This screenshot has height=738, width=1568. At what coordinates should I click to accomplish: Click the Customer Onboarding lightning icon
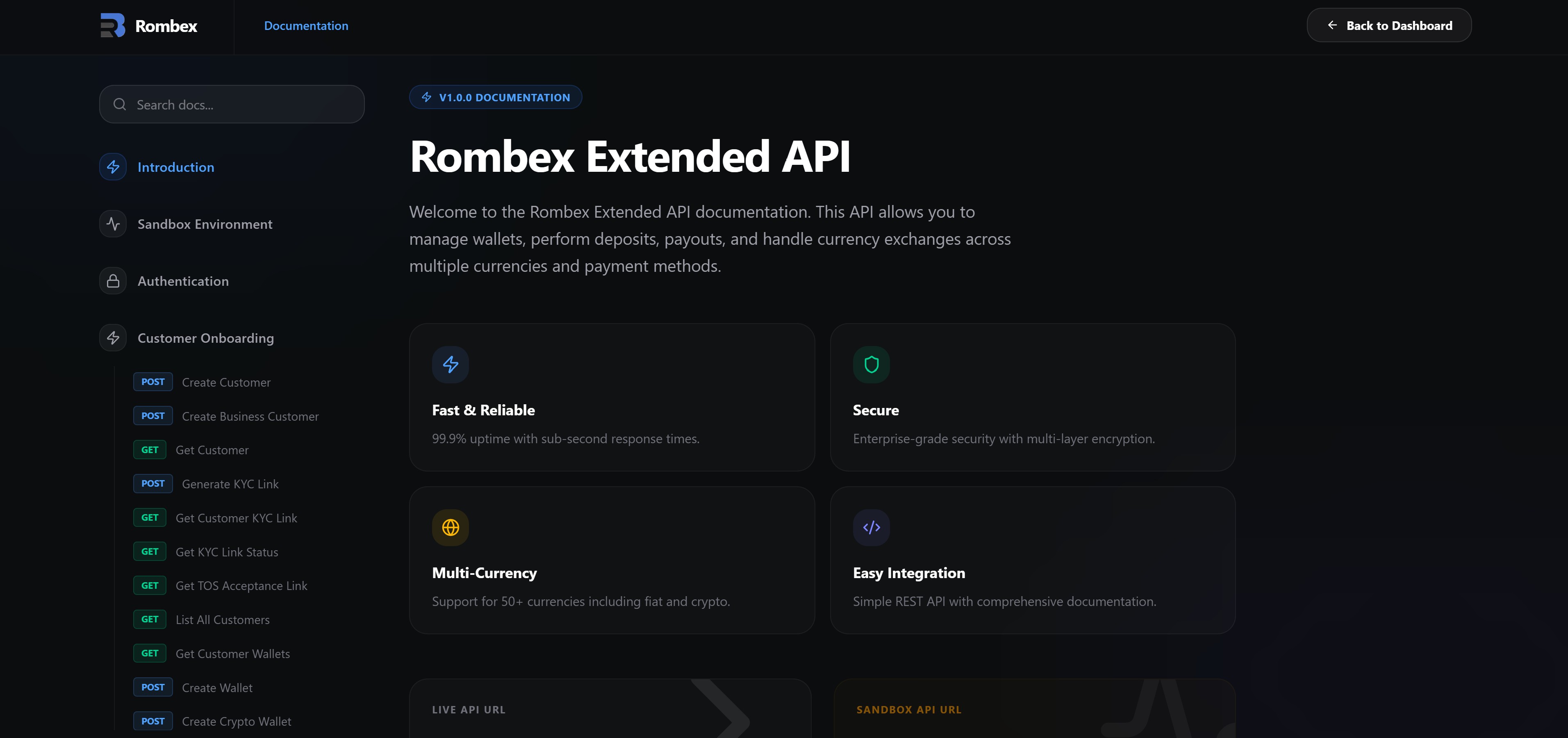pyautogui.click(x=113, y=338)
